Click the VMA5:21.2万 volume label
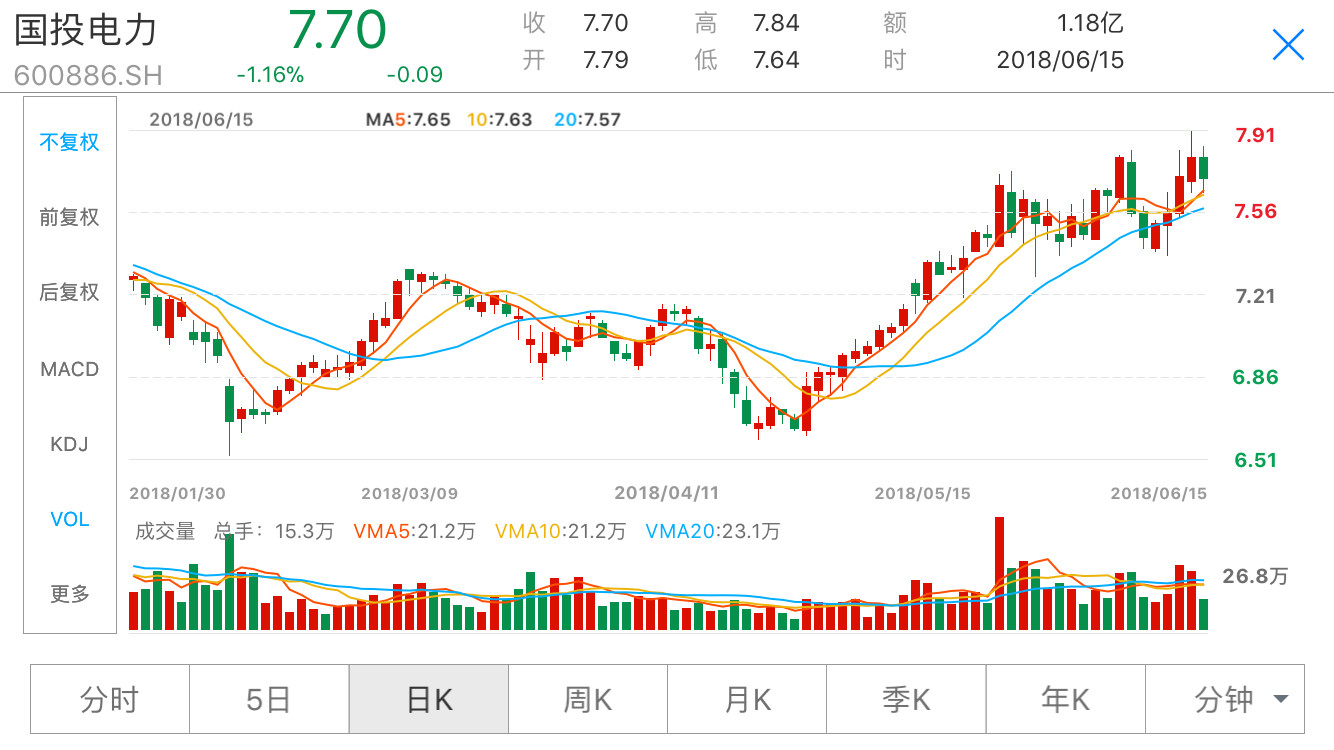This screenshot has height=750, width=1334. 415,532
